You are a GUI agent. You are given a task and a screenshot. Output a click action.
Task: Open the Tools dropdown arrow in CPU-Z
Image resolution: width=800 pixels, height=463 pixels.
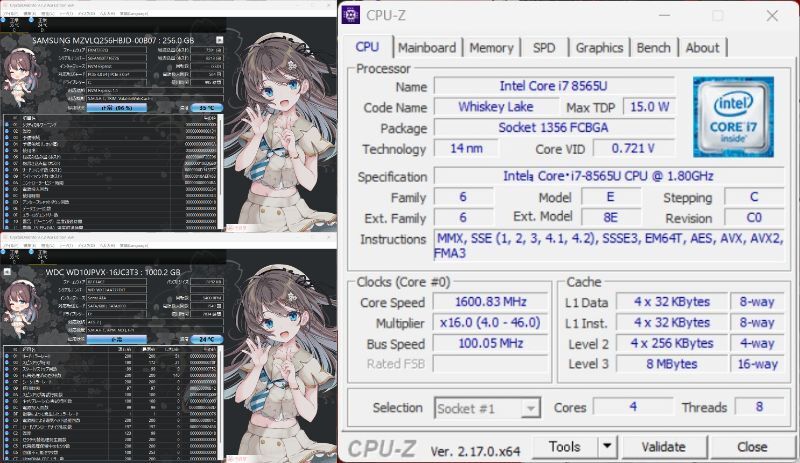click(607, 447)
